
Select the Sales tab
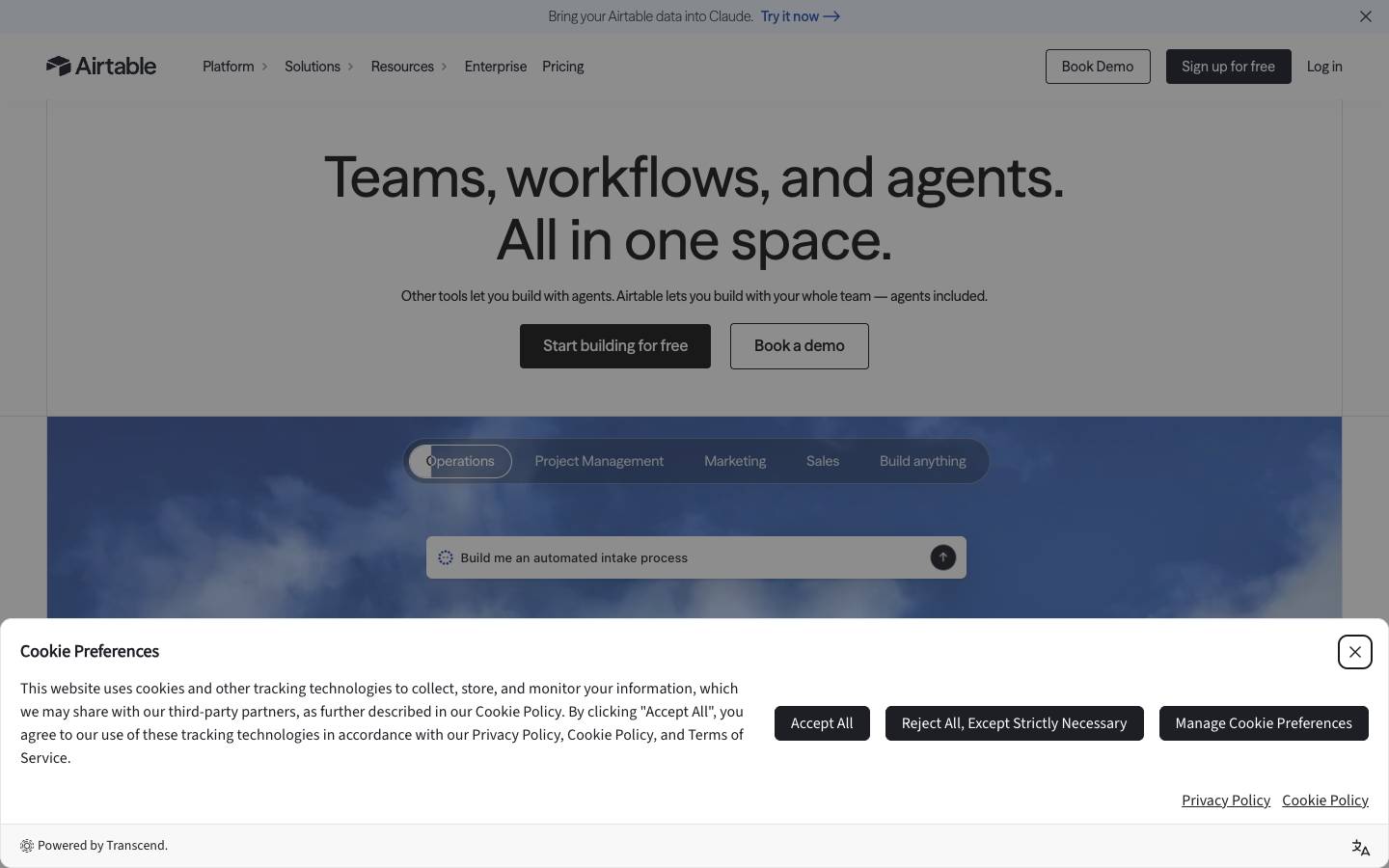[823, 461]
